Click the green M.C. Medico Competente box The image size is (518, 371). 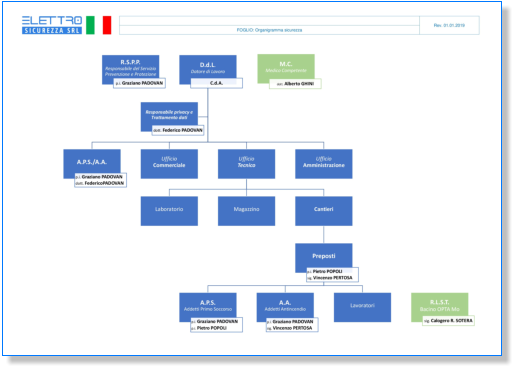click(286, 68)
